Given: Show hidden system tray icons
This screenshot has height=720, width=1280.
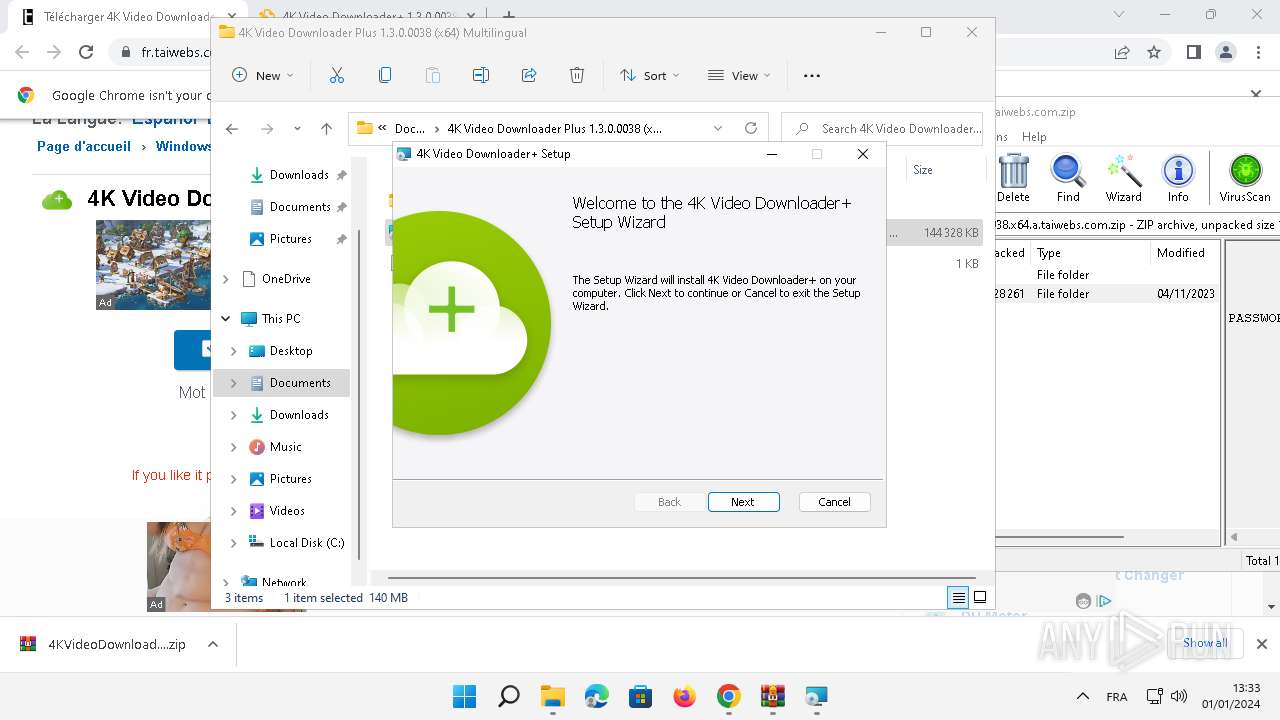Looking at the screenshot, I should point(1082,696).
